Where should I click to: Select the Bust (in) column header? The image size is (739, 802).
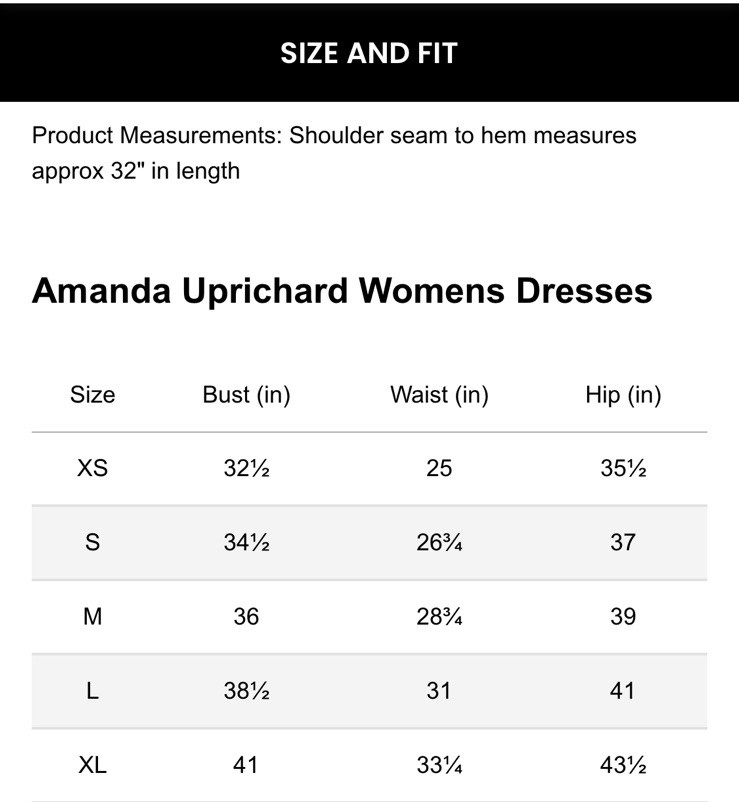246,395
